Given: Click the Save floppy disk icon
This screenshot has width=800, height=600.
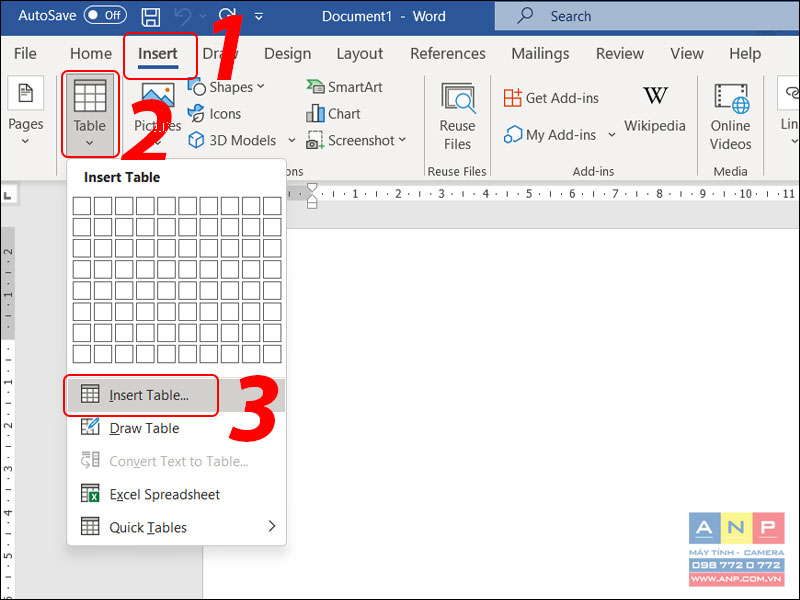Looking at the screenshot, I should pyautogui.click(x=151, y=16).
